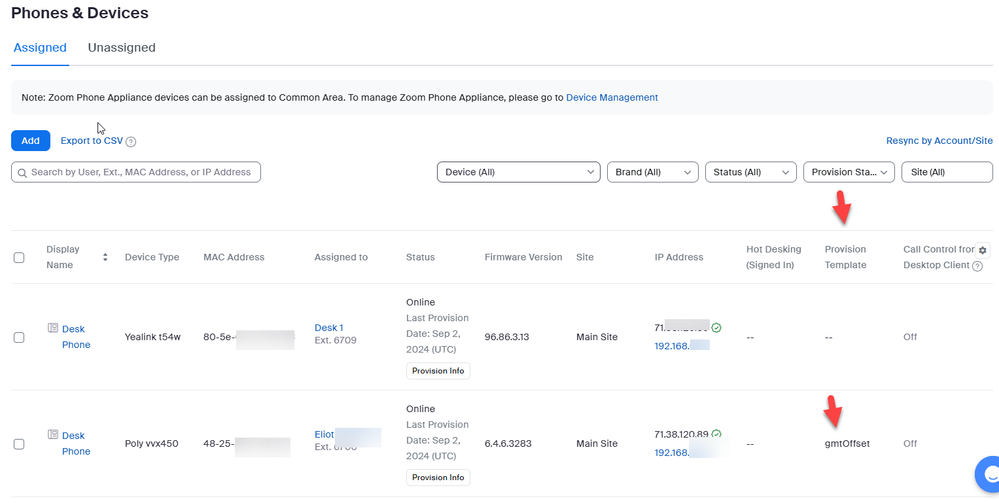The height and width of the screenshot is (503, 999).
Task: Toggle the select-all checkbox in header
Action: [x=19, y=258]
